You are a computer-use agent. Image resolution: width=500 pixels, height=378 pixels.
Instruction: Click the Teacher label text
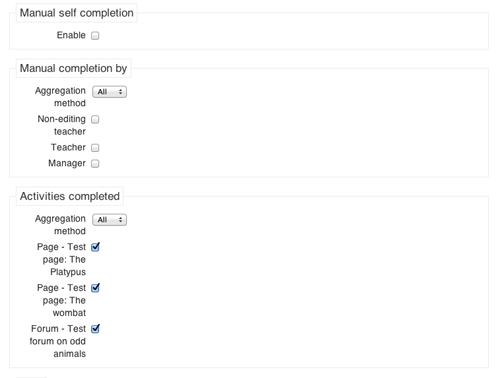click(68, 147)
